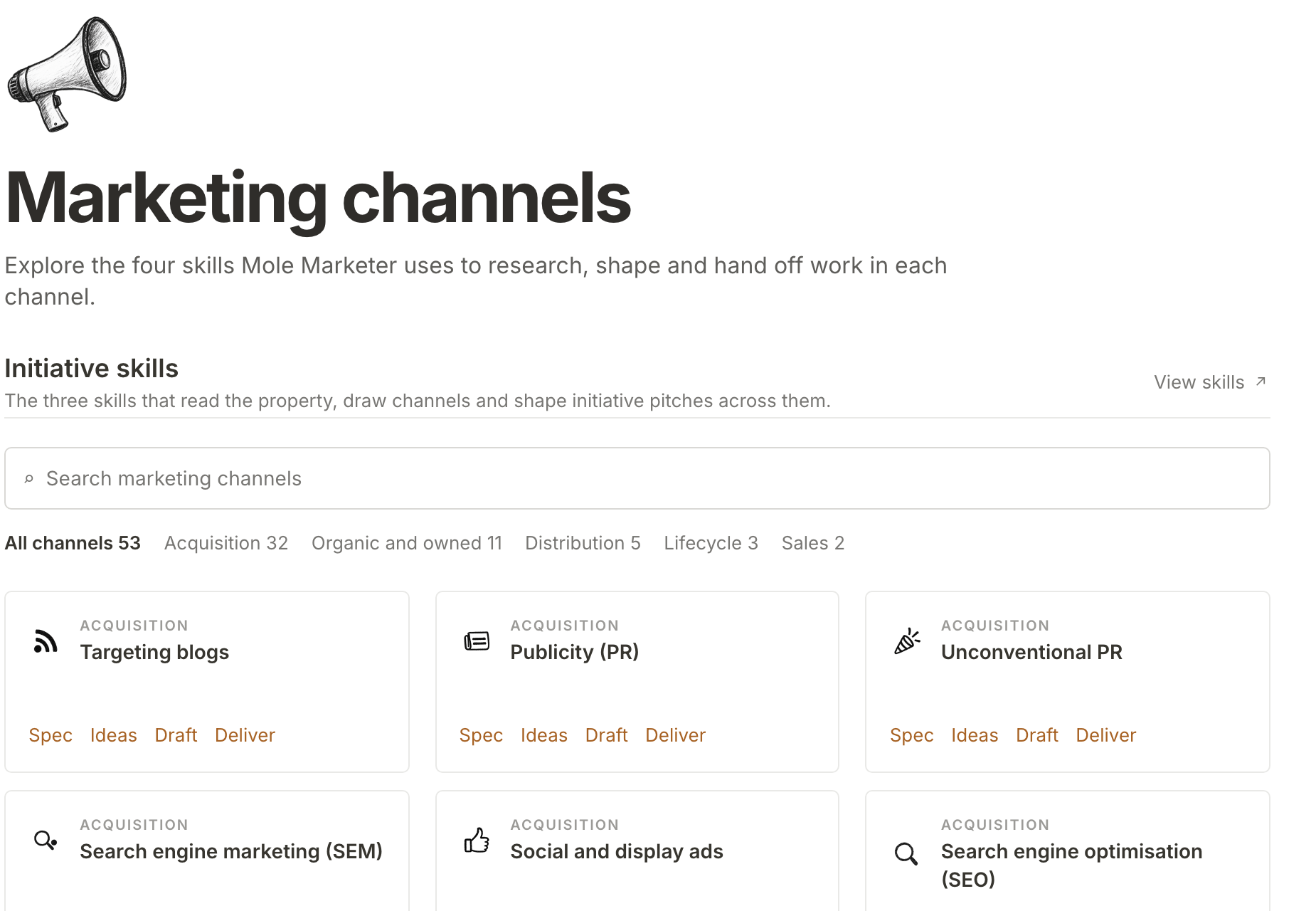Select the Sales 2 tab
The height and width of the screenshot is (911, 1316).
click(812, 543)
